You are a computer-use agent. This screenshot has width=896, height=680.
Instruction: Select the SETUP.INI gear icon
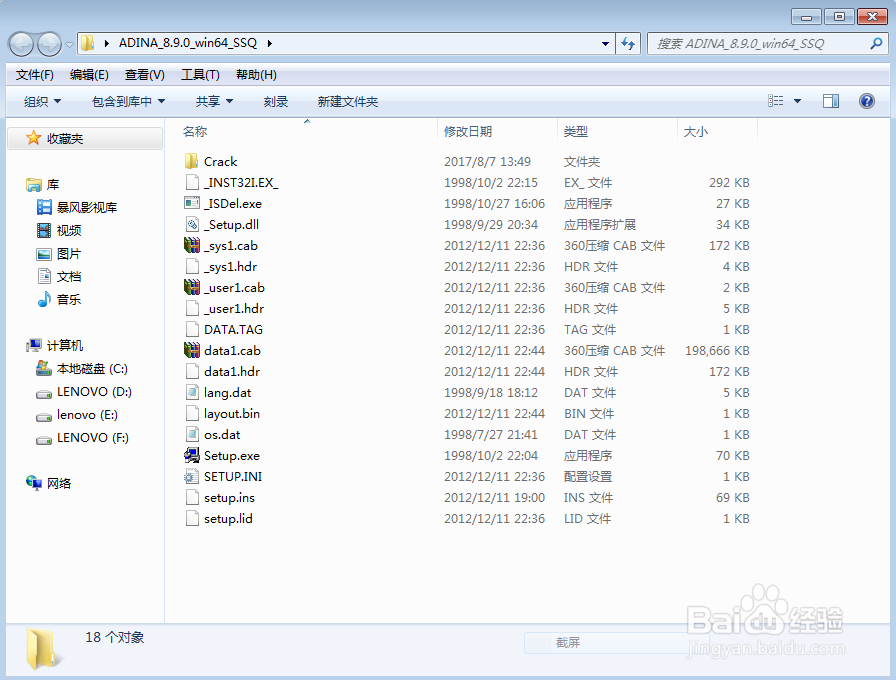[191, 476]
